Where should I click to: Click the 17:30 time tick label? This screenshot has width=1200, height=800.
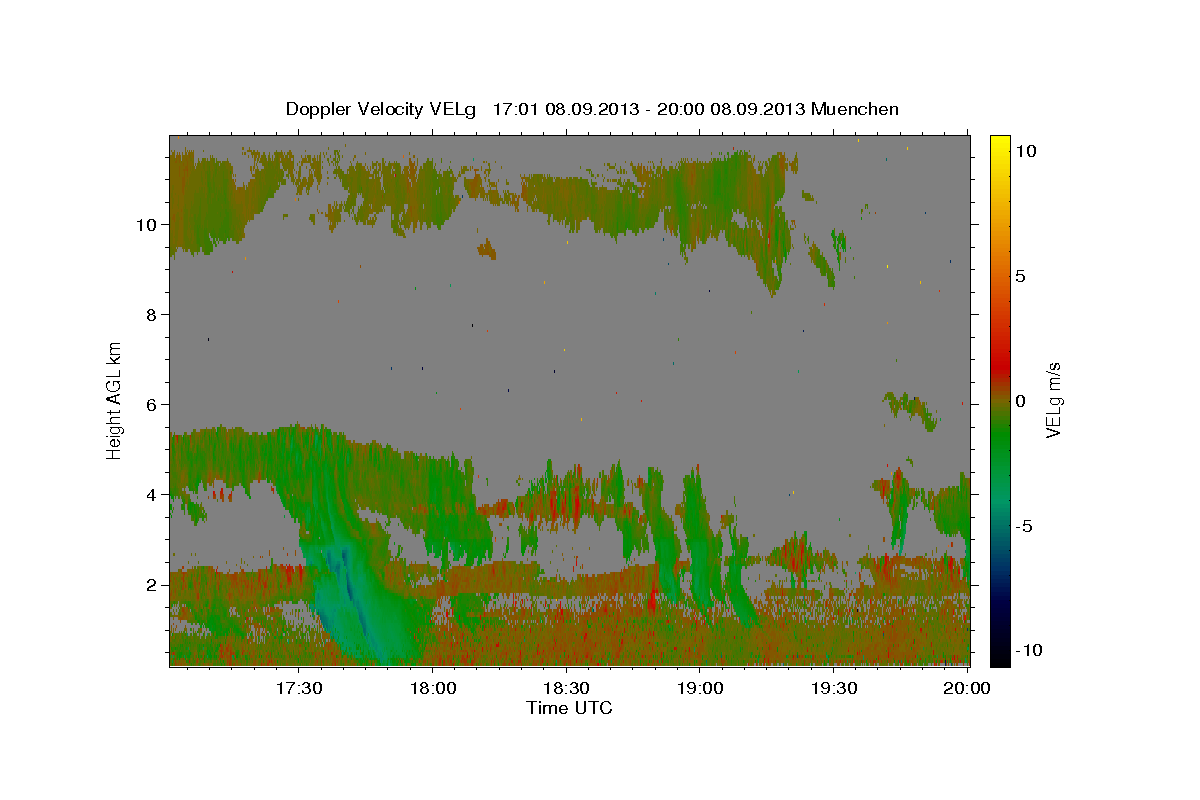coord(298,689)
